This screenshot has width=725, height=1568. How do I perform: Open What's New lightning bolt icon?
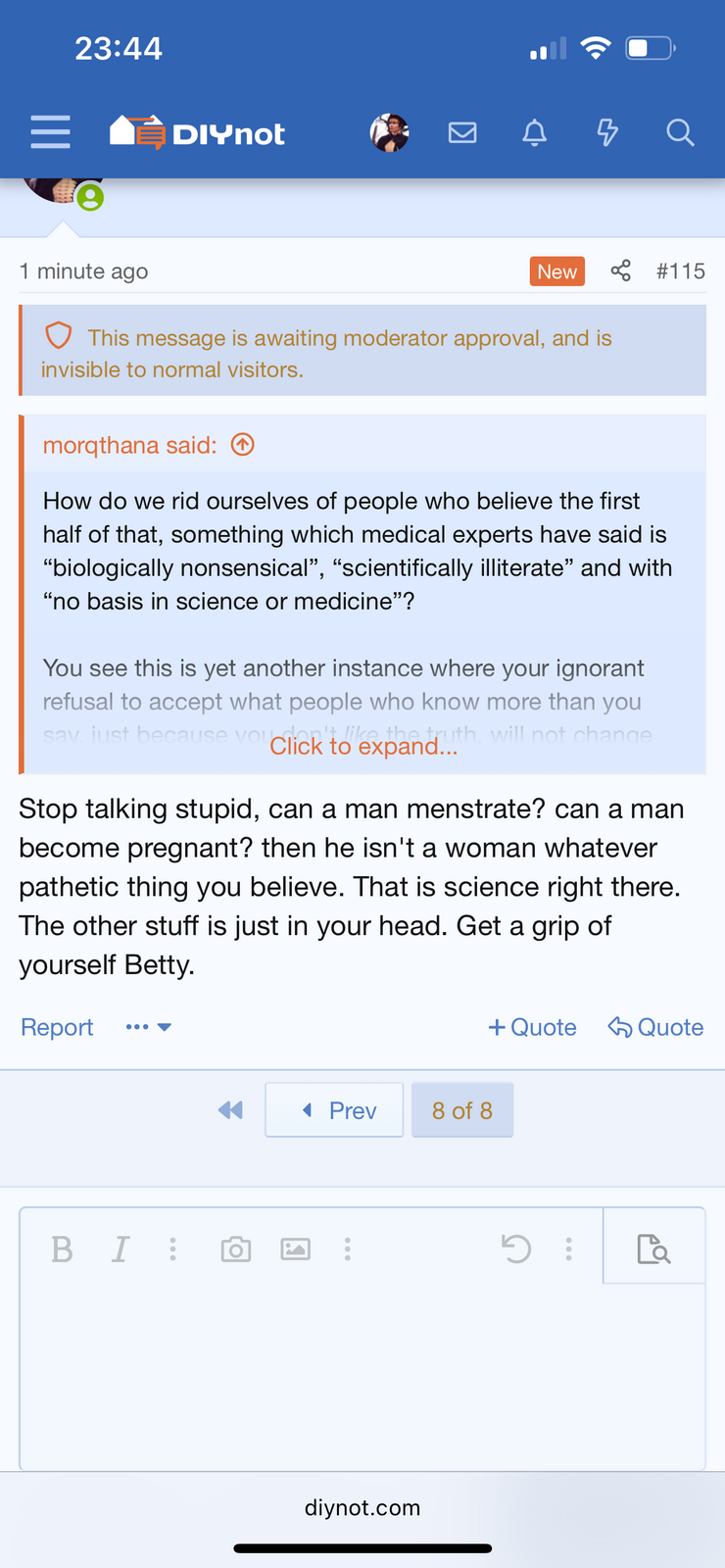[607, 132]
